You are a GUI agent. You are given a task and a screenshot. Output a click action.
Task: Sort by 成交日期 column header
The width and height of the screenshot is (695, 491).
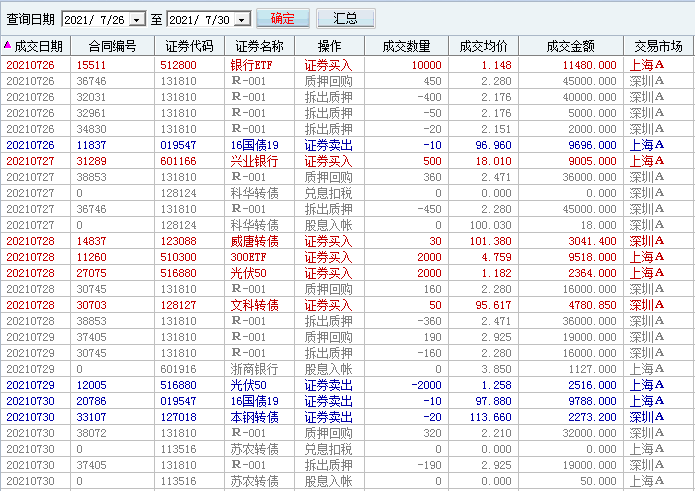coord(35,46)
